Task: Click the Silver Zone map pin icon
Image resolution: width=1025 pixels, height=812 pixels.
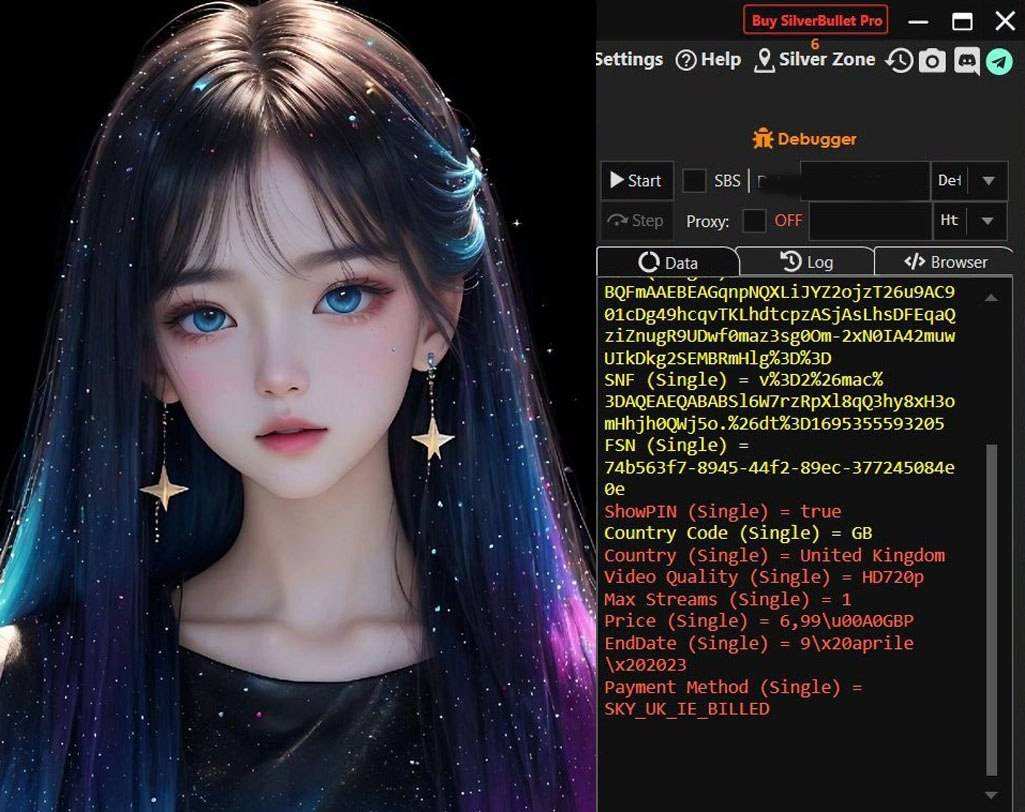Action: click(764, 61)
